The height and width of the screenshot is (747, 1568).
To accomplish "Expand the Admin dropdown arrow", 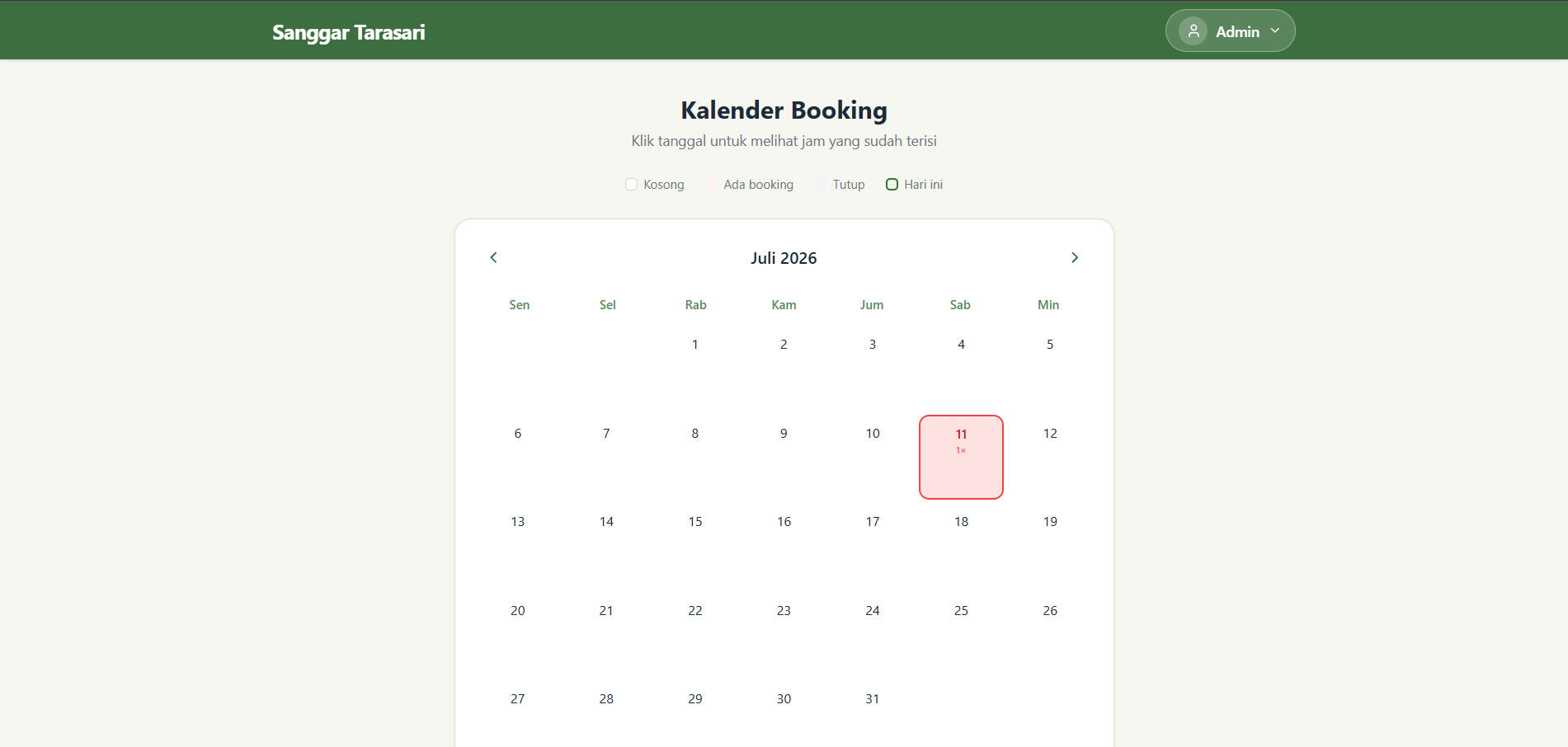I will coord(1275,31).
